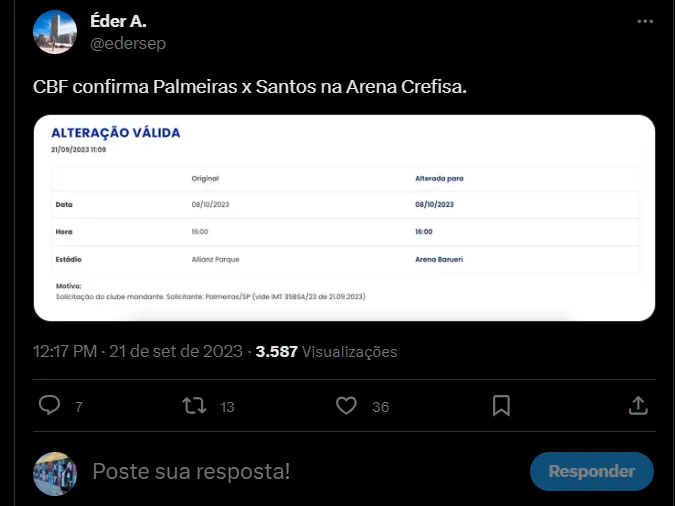The height and width of the screenshot is (506, 675).
Task: Click the repost count of 13
Action: [x=227, y=407]
